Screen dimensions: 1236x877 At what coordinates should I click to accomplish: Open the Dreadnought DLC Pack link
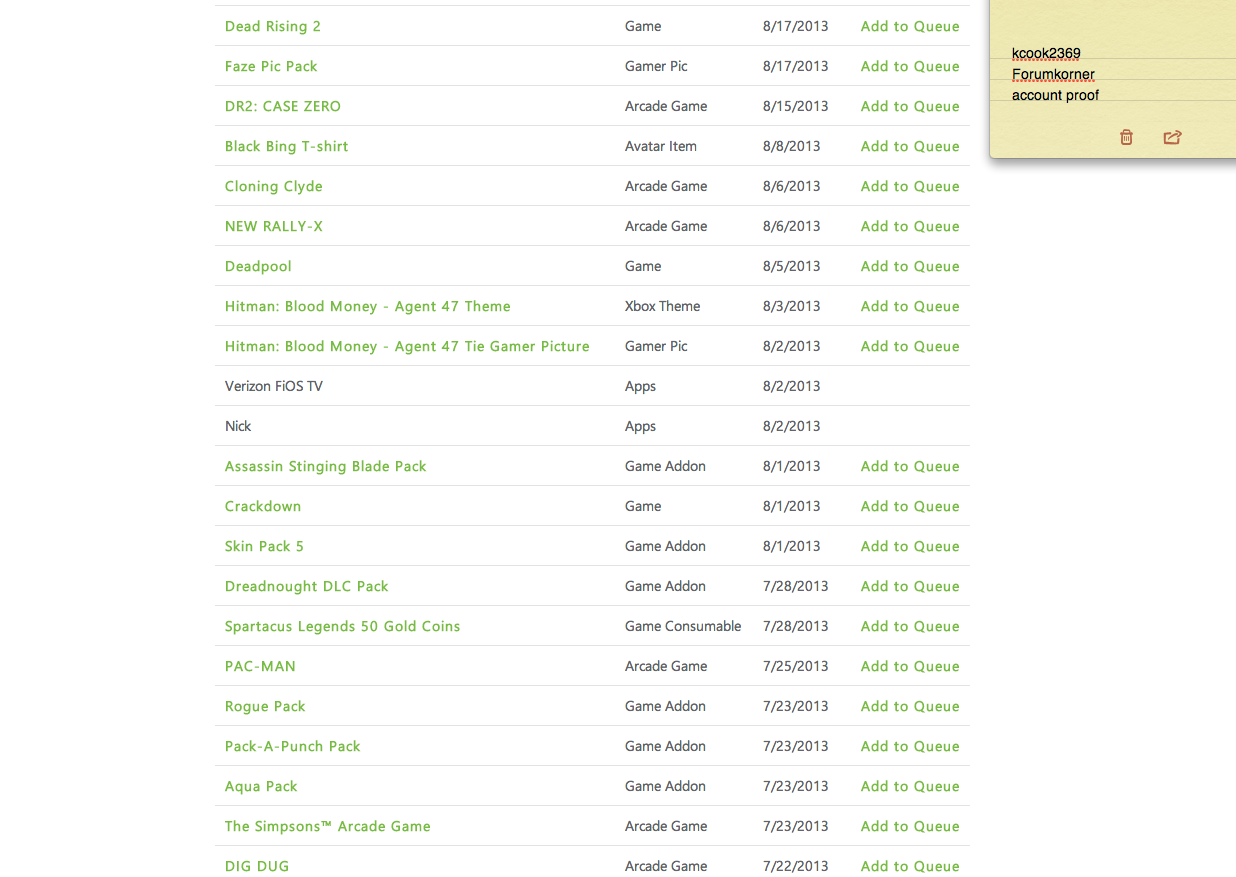click(x=307, y=586)
